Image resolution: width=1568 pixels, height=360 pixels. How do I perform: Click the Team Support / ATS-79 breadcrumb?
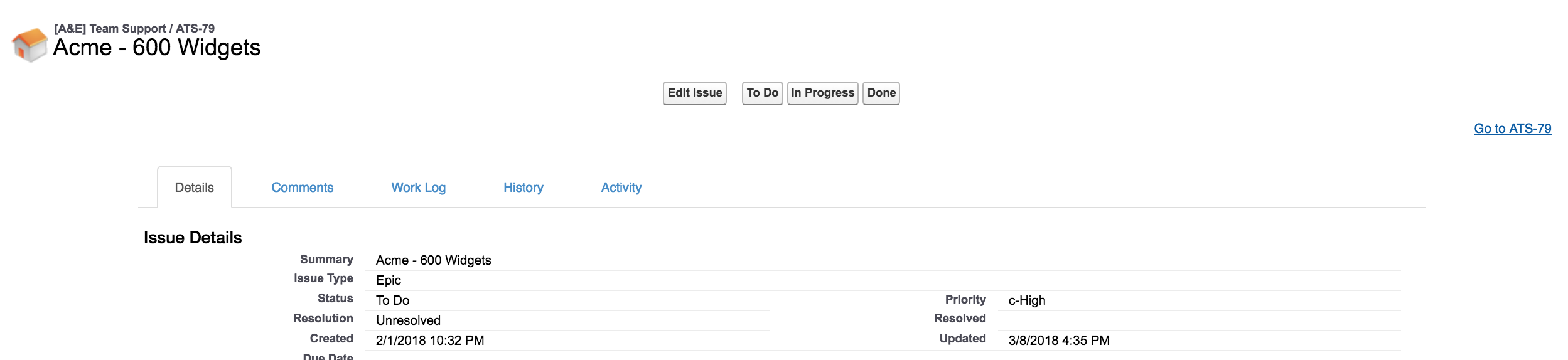pos(134,29)
